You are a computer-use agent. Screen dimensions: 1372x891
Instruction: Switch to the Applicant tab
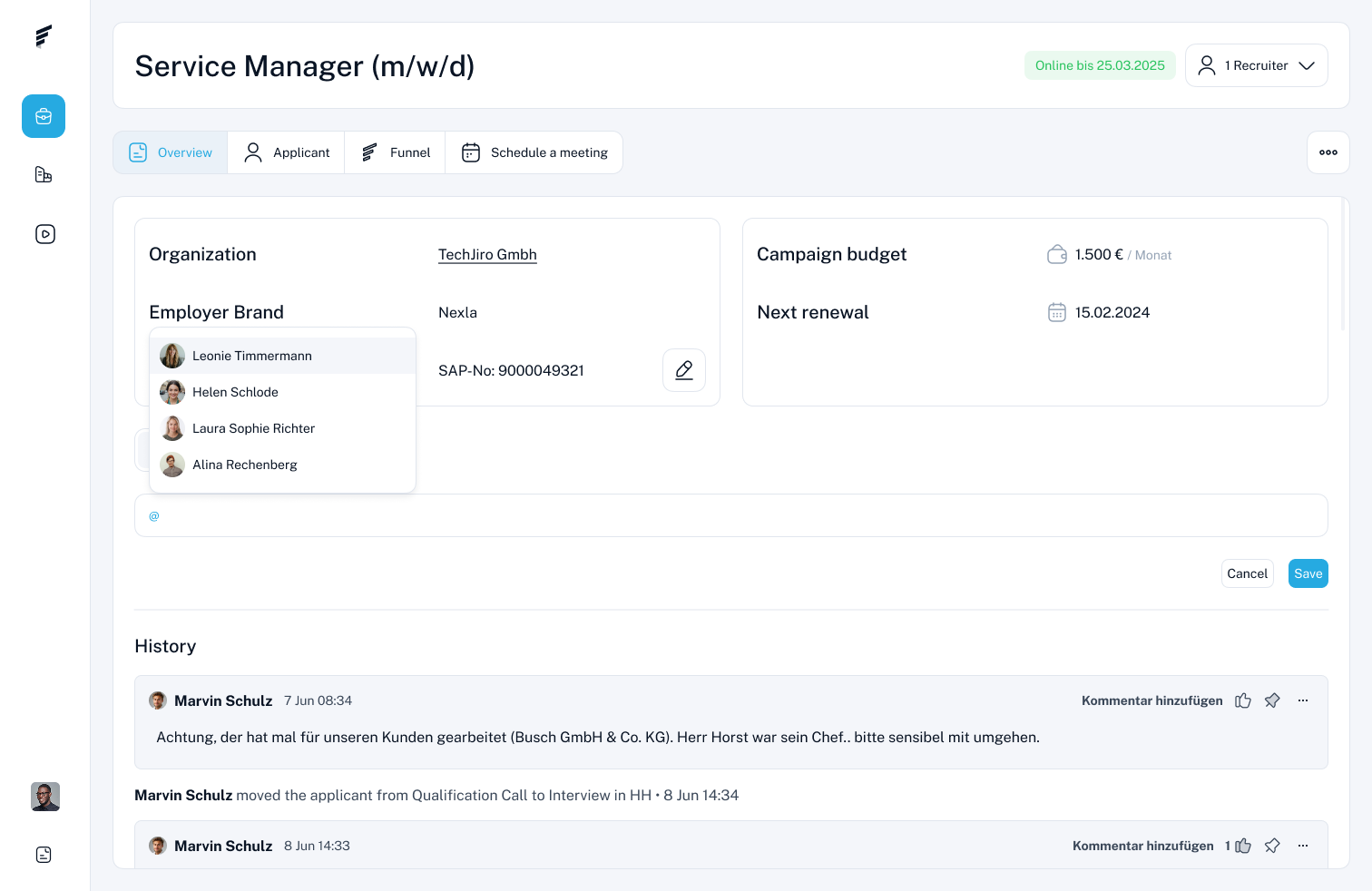coord(287,152)
